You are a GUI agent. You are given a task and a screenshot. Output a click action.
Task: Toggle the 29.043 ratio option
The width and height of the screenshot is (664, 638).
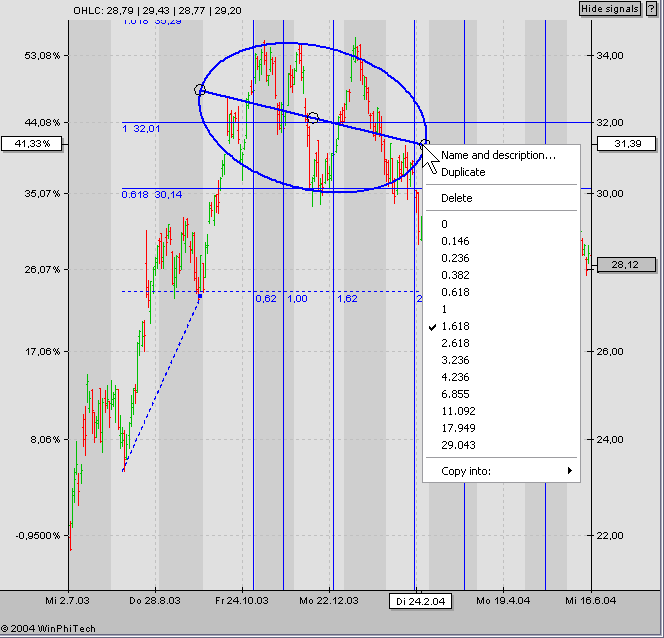(x=458, y=445)
